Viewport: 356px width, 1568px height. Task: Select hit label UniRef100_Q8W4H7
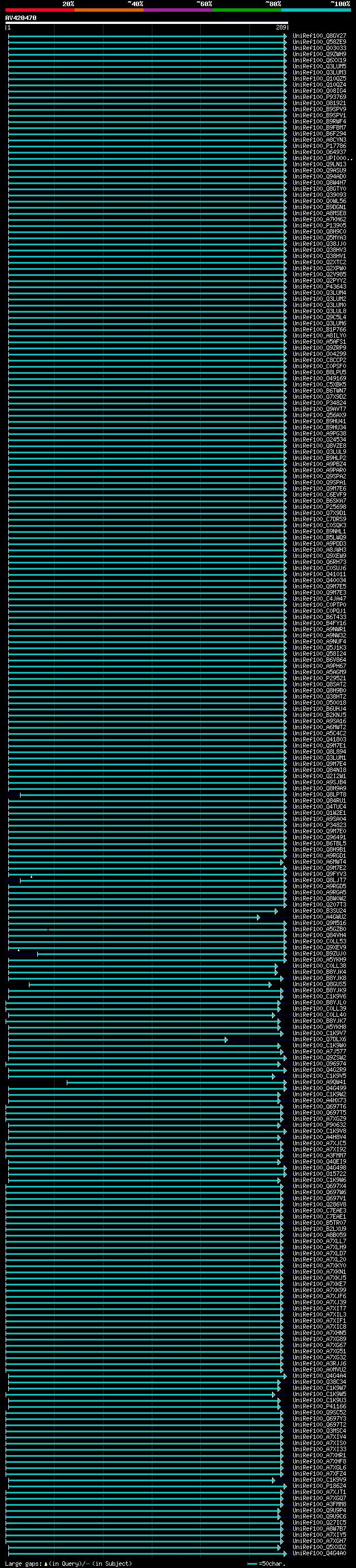[x=319, y=182]
